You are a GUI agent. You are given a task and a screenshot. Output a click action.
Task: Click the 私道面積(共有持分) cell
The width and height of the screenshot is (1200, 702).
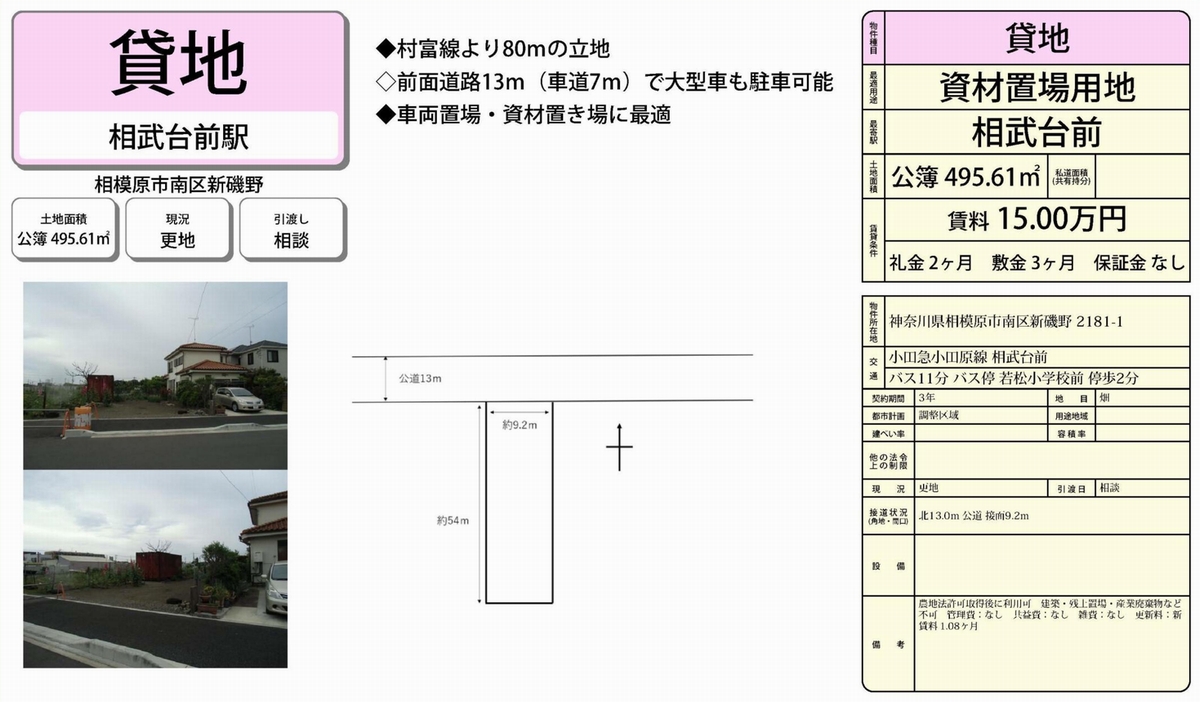[x=1071, y=178]
